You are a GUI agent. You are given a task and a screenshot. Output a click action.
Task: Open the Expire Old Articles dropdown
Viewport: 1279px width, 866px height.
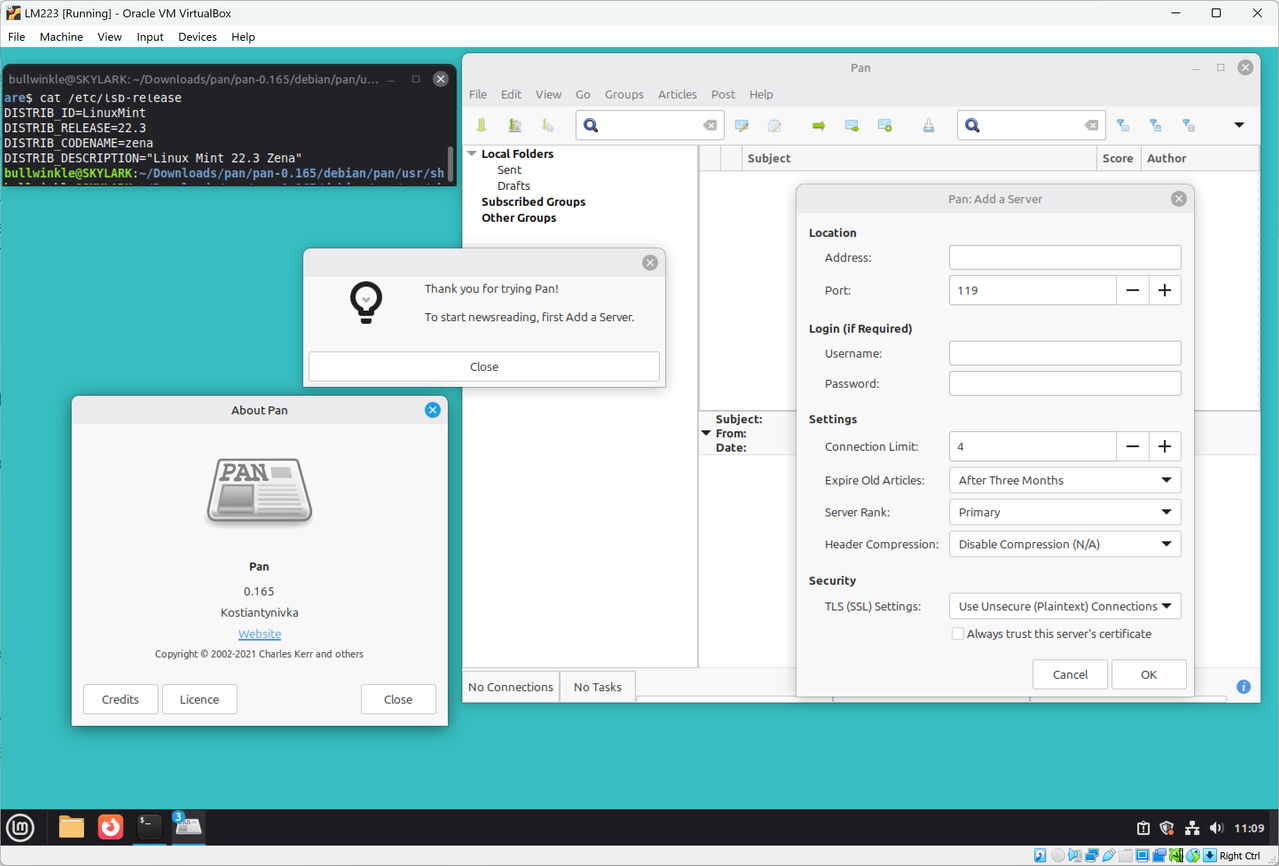pyautogui.click(x=1064, y=480)
